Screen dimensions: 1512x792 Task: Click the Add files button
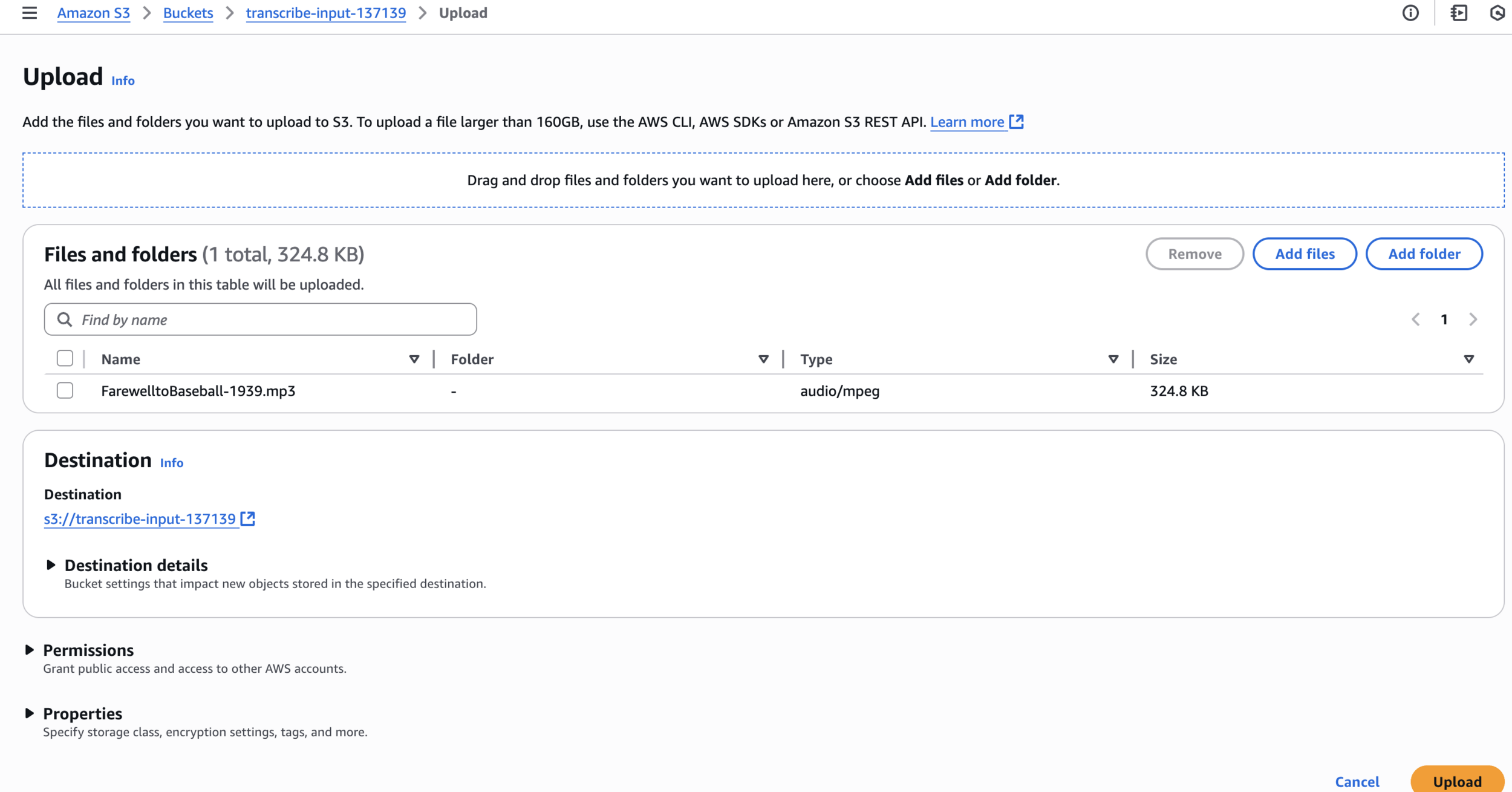point(1305,254)
